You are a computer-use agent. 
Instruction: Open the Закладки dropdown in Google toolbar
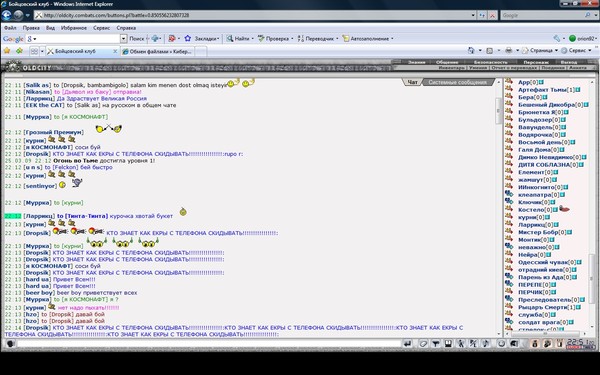tap(207, 39)
